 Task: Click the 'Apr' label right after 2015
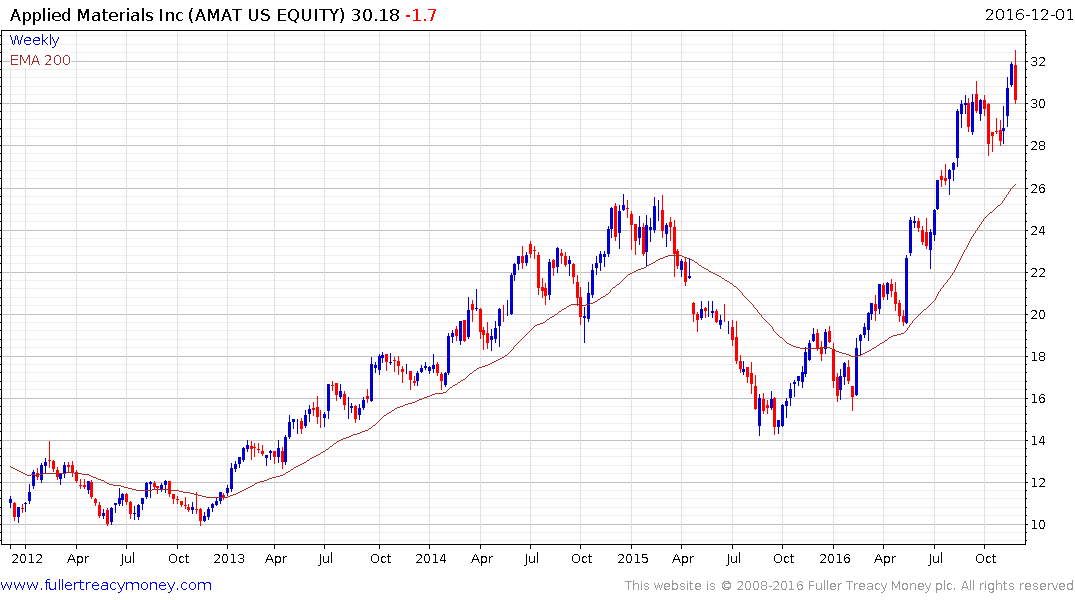click(683, 558)
